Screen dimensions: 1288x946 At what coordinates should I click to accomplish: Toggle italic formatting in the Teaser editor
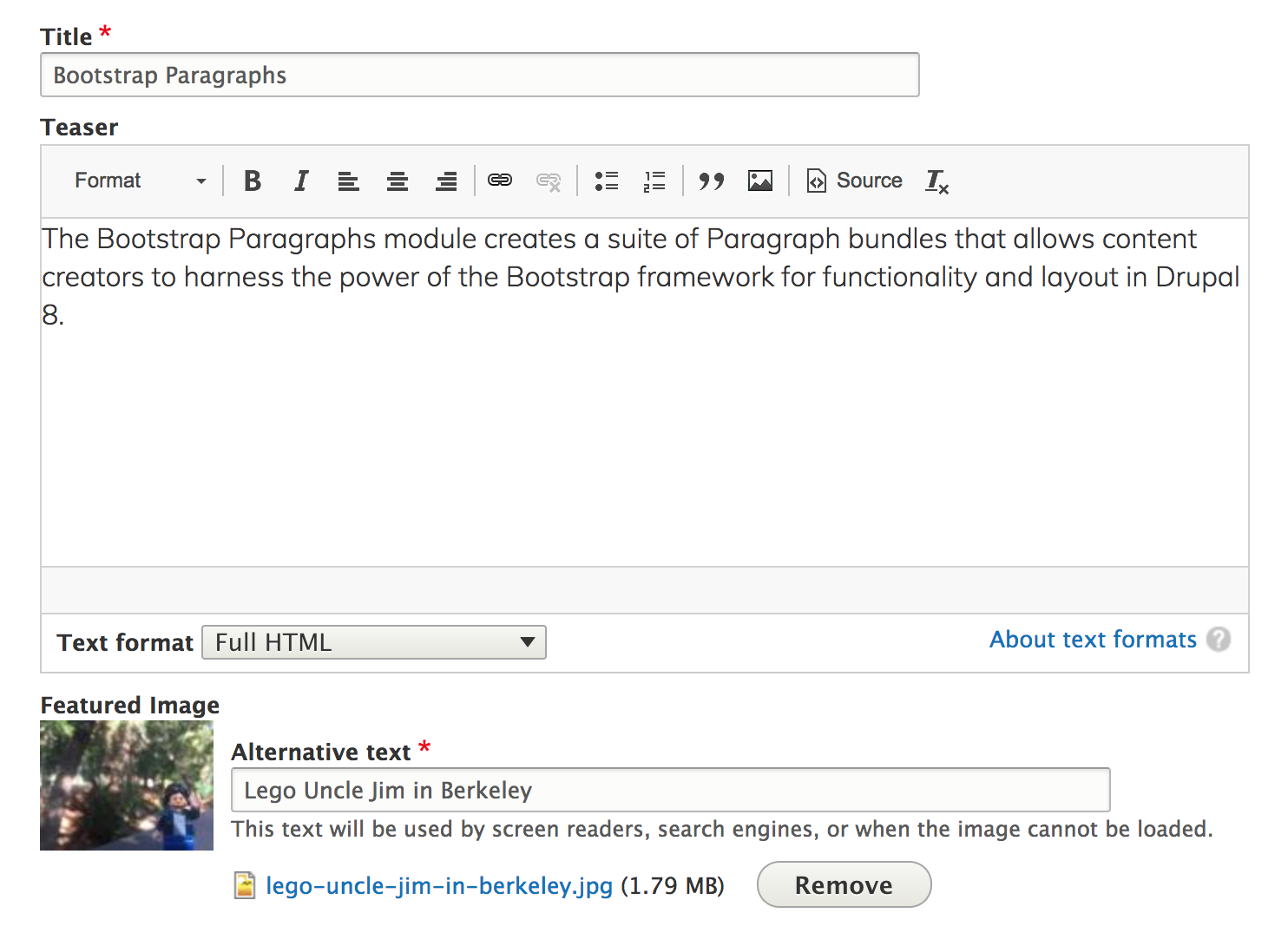coord(301,181)
